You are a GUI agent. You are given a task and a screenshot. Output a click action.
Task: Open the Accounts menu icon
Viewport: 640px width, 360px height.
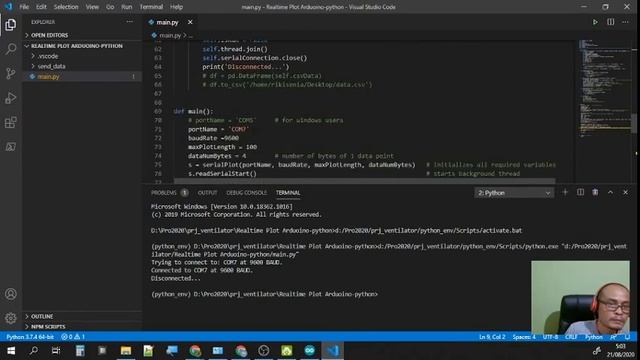(x=11, y=294)
